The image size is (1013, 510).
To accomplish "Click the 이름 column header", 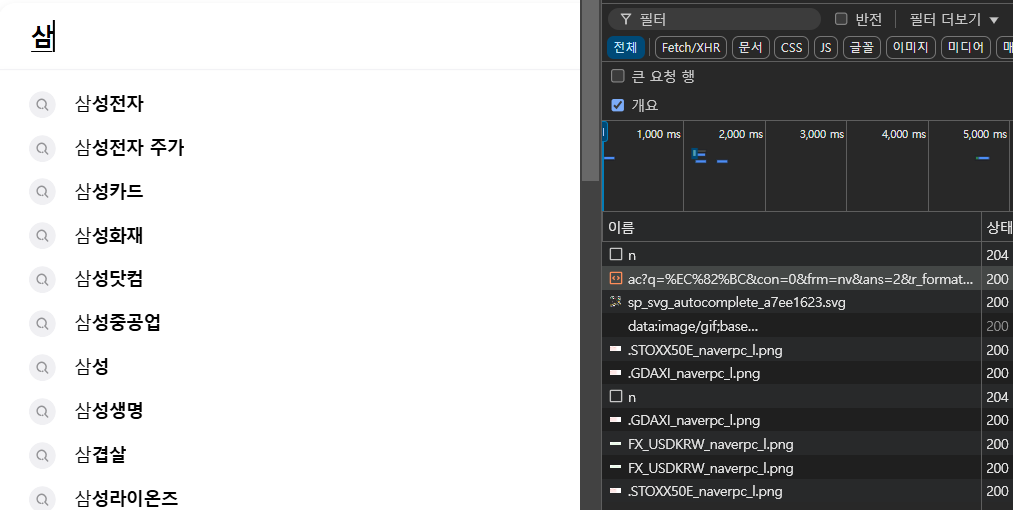I will click(791, 228).
